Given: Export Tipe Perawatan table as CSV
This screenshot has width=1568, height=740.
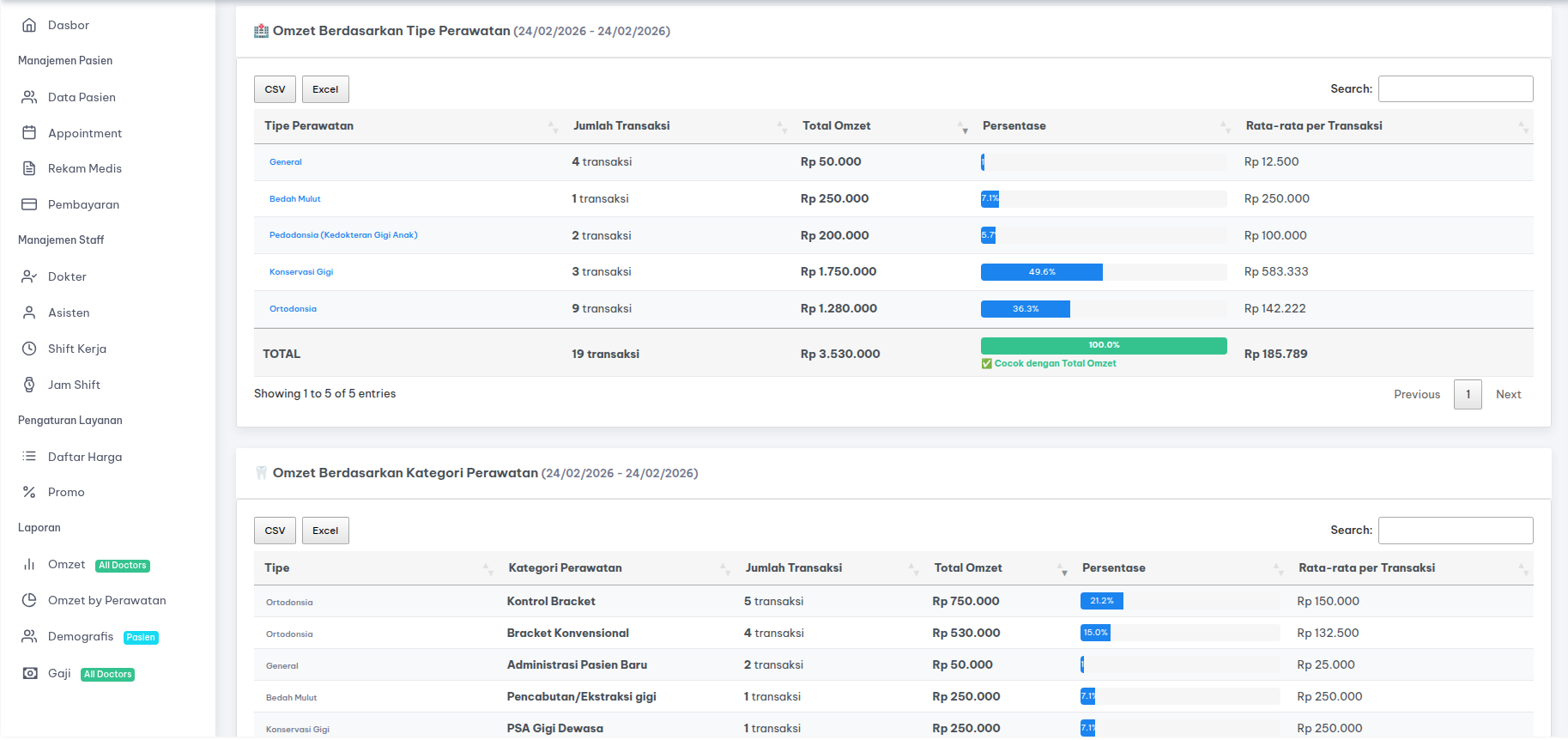Looking at the screenshot, I should [x=275, y=89].
